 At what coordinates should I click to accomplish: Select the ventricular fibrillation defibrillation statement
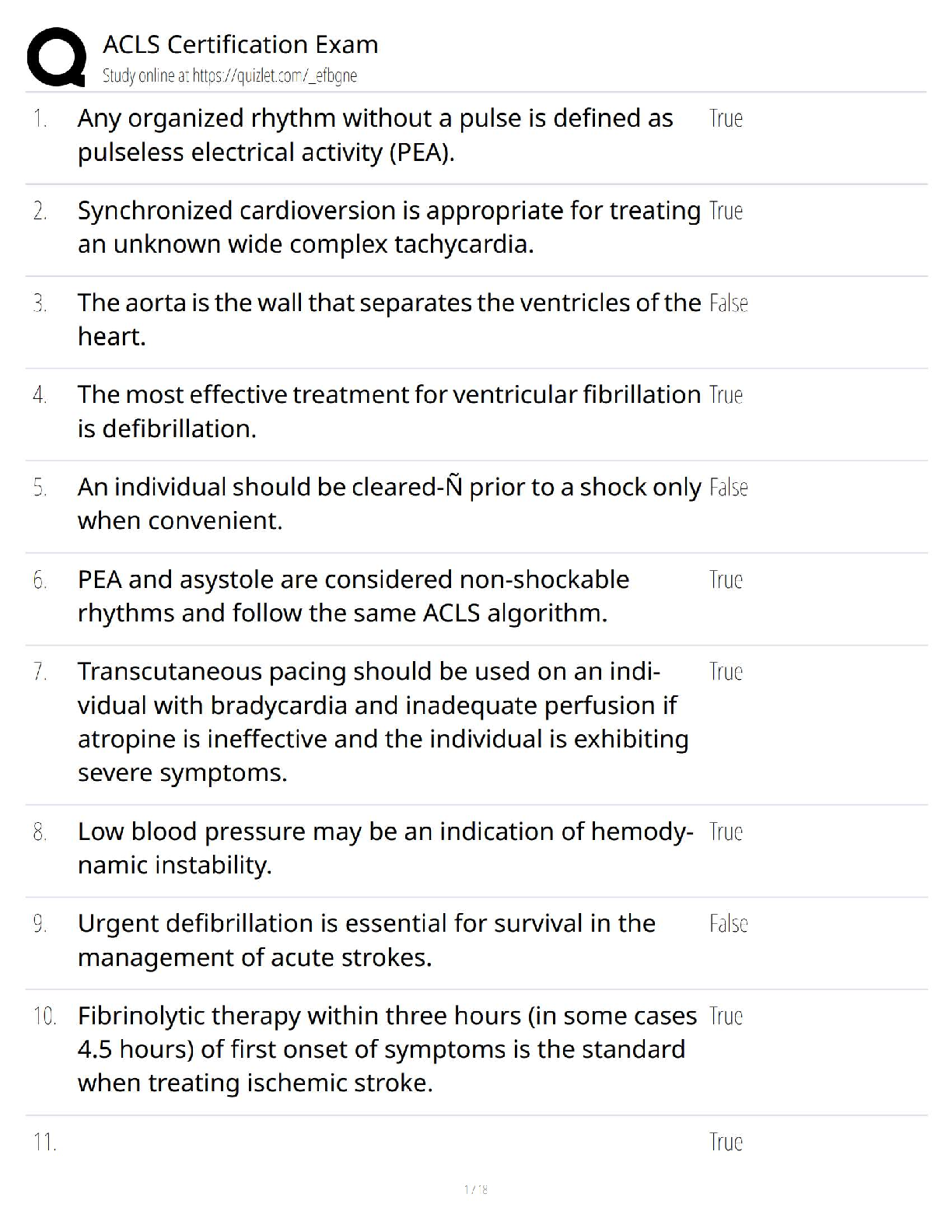(389, 411)
